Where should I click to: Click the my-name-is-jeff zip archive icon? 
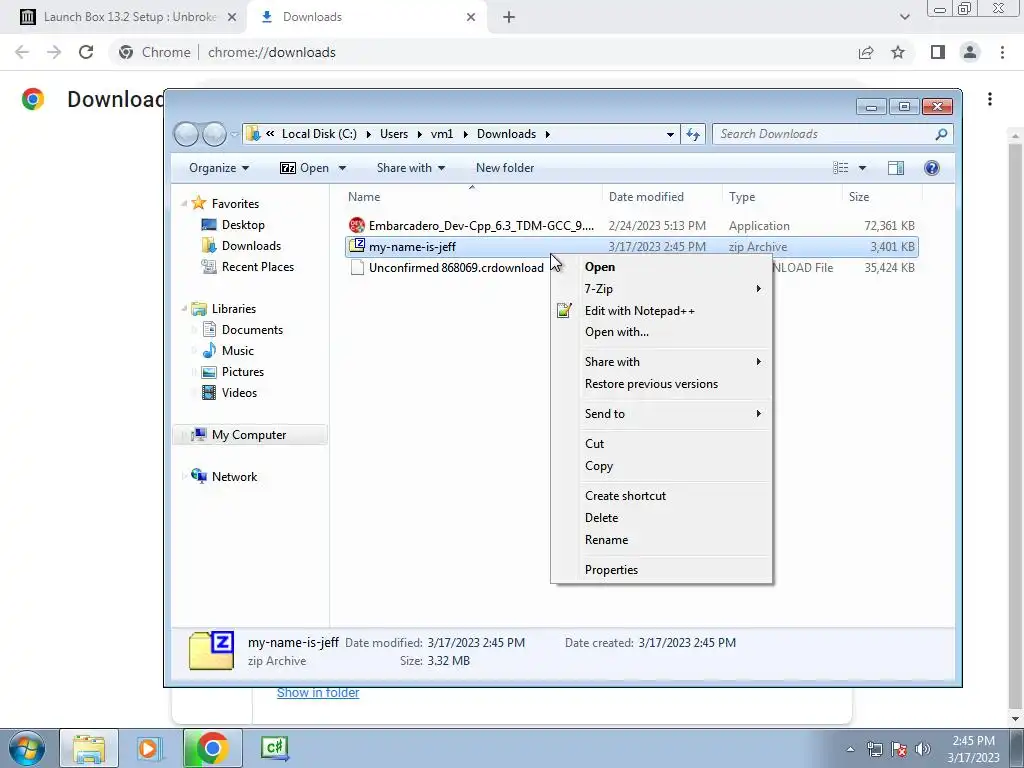[x=357, y=246]
